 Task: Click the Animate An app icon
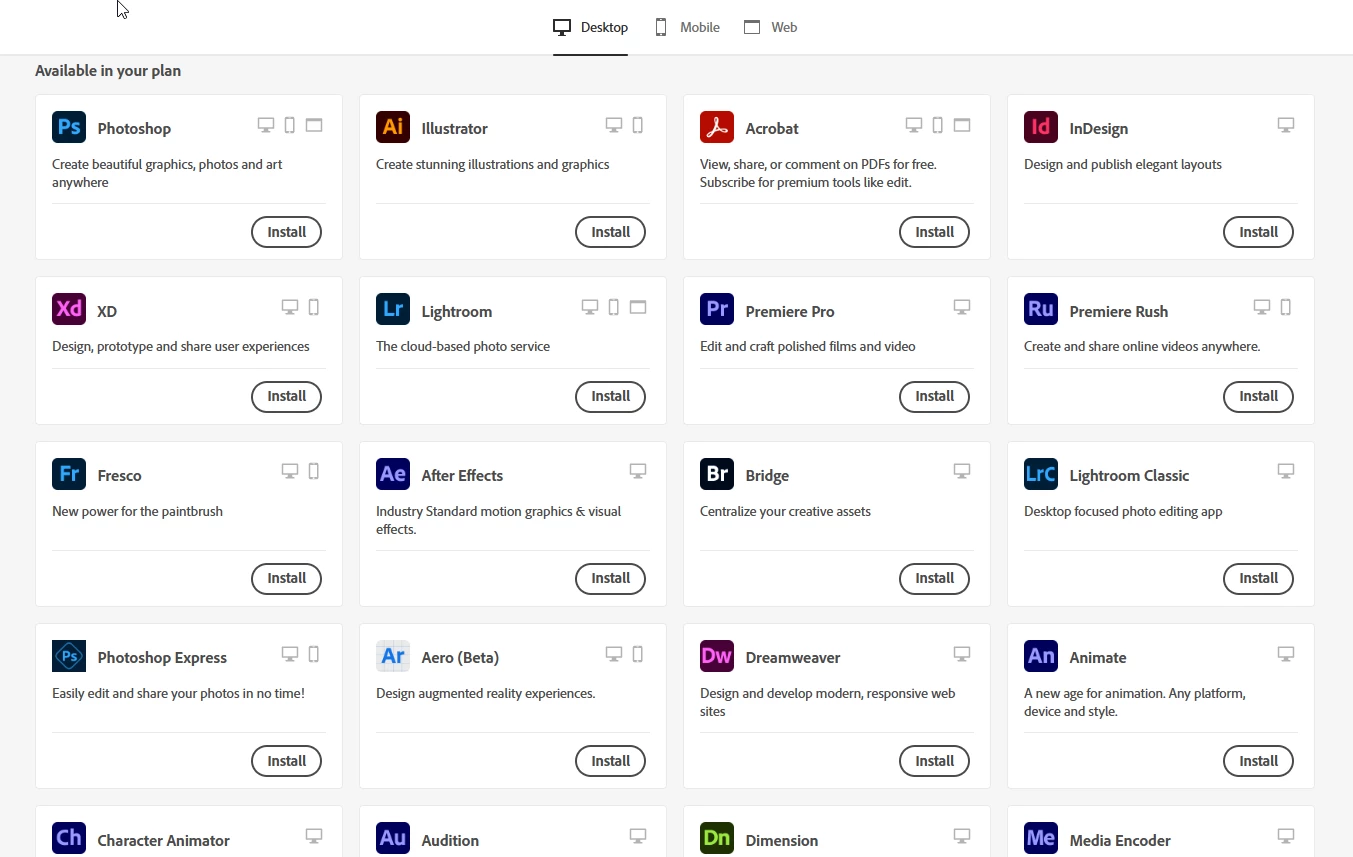pos(1041,656)
